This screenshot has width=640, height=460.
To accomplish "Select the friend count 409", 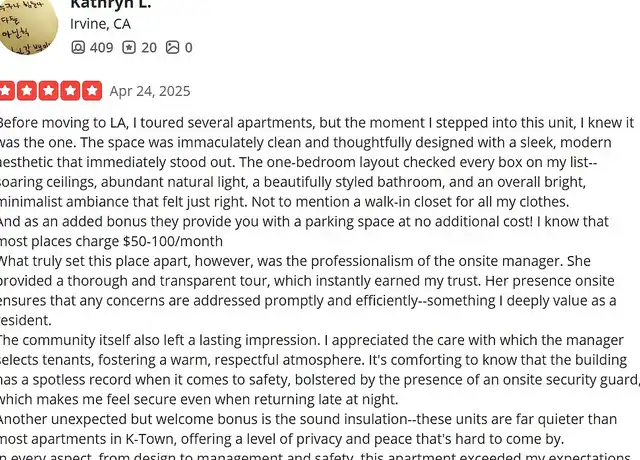I will click(101, 48).
